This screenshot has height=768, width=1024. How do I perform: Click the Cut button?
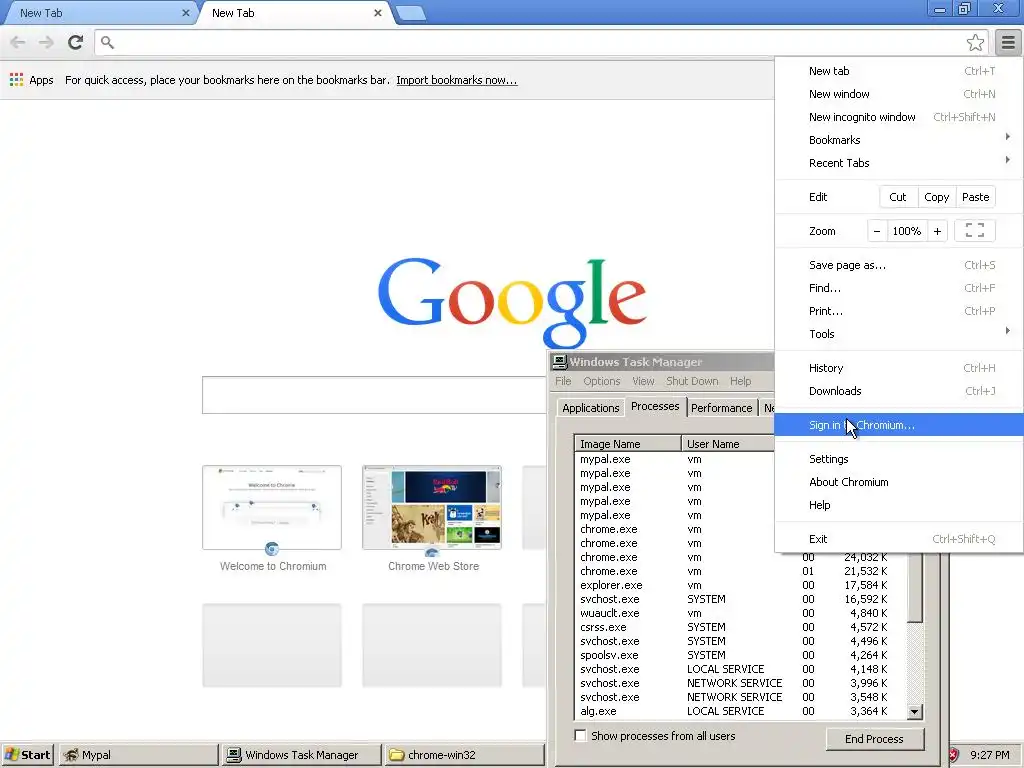pos(898,197)
